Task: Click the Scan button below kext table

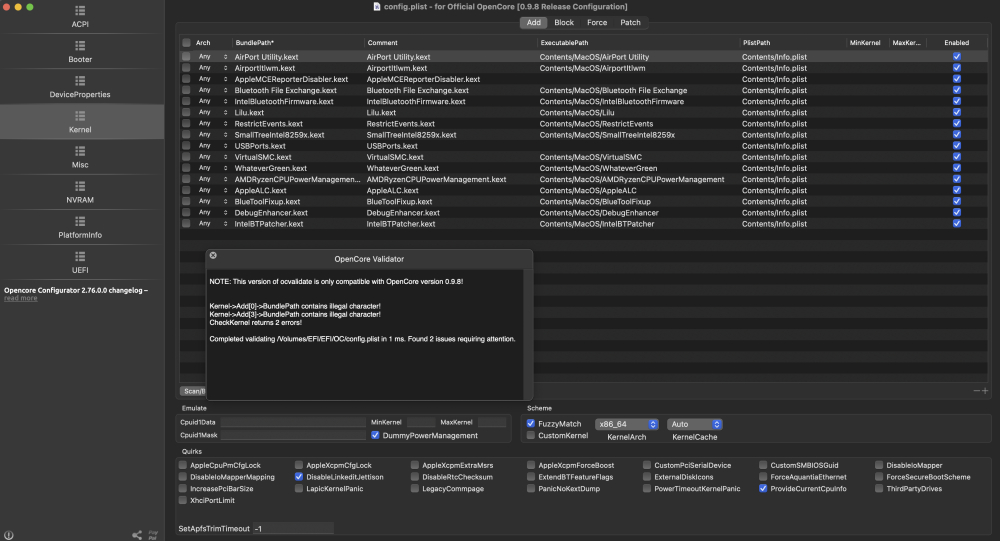Action: click(193, 391)
